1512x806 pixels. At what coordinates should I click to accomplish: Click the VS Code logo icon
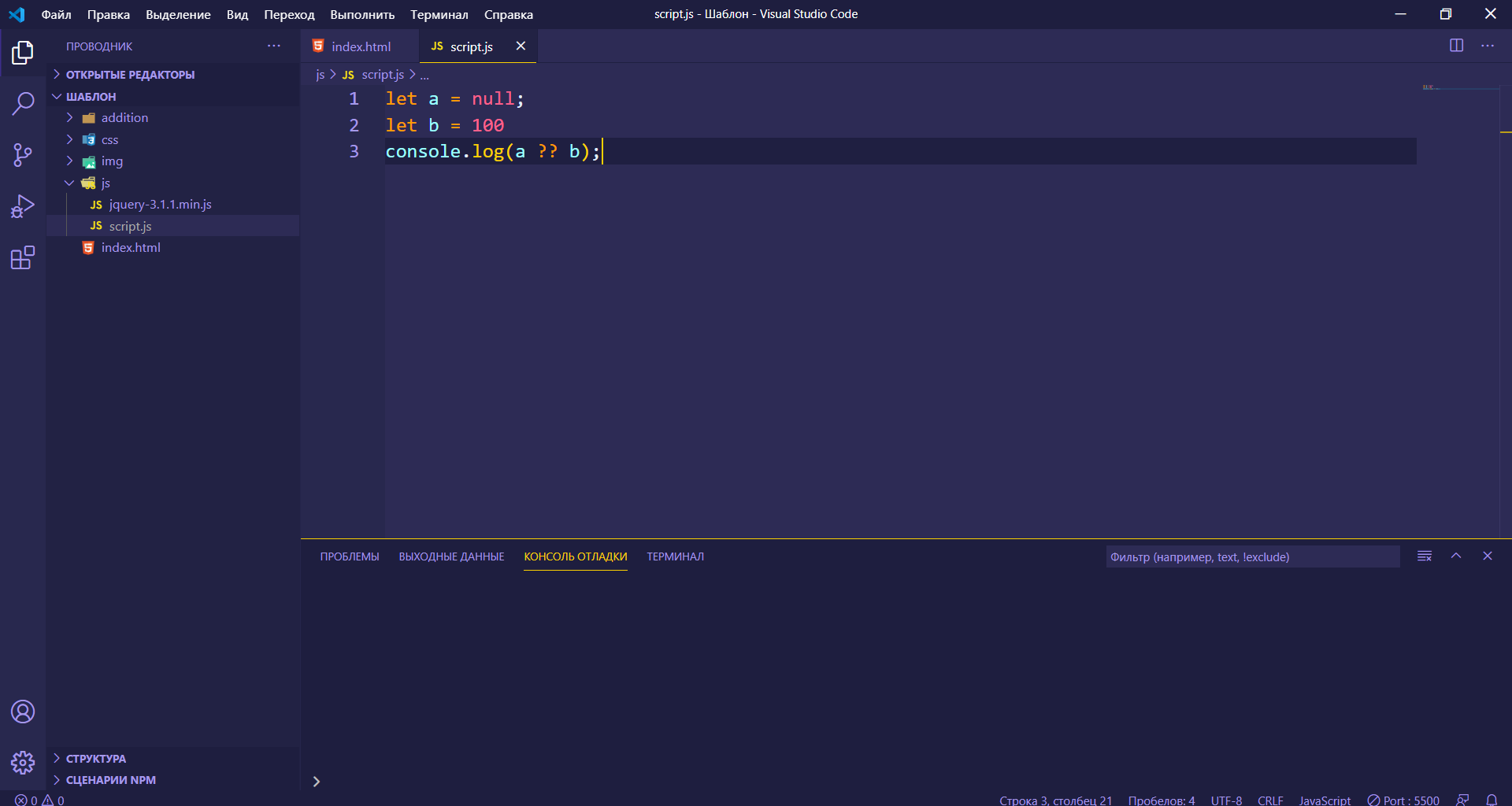click(17, 14)
